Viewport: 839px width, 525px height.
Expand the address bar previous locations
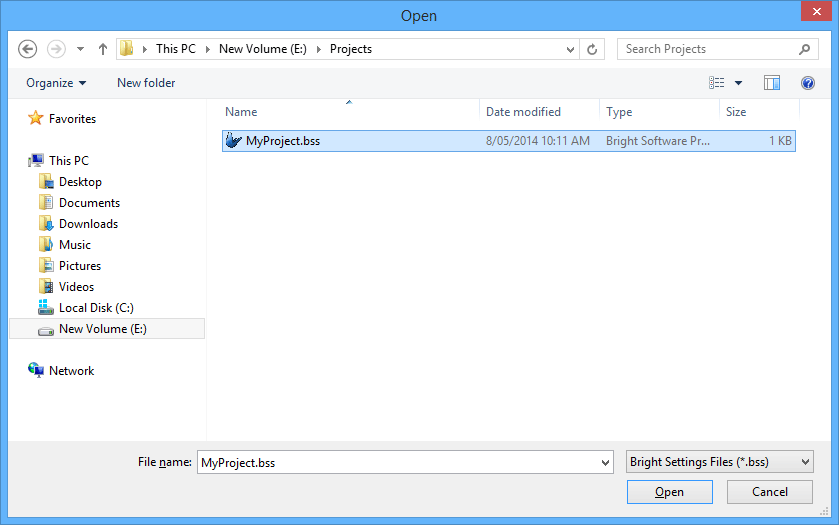(x=570, y=49)
